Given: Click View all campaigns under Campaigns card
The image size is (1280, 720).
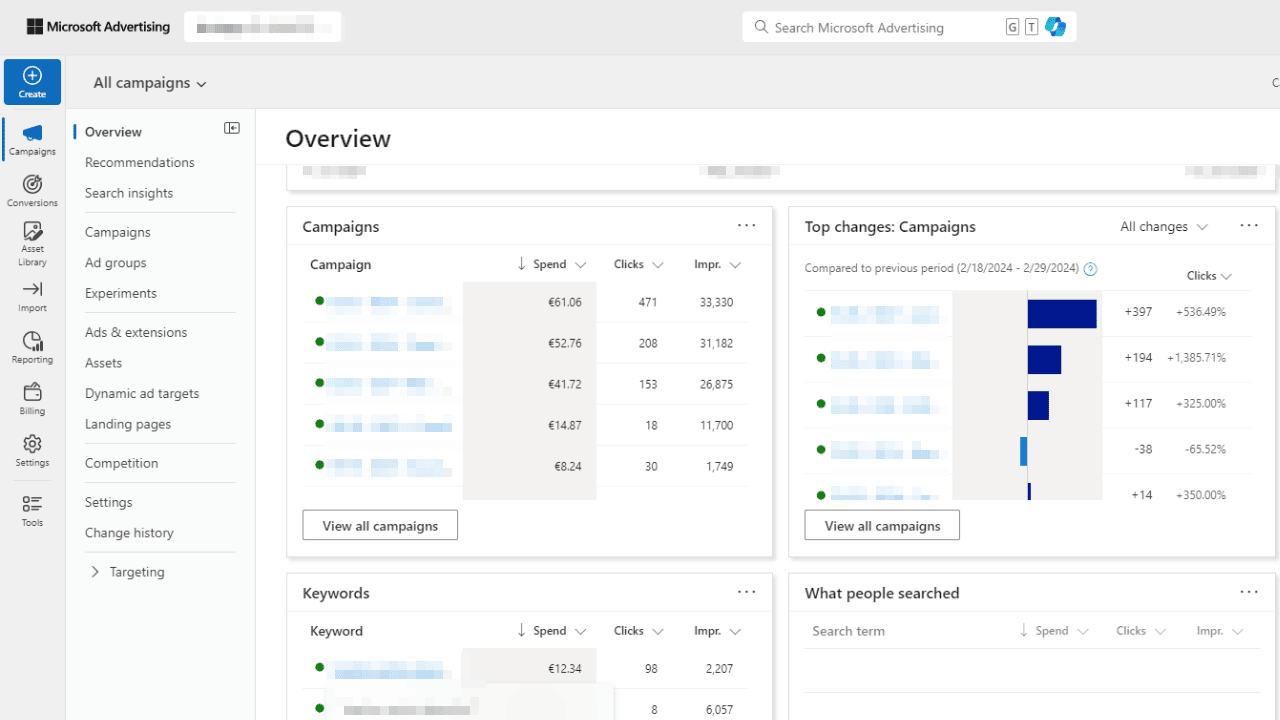Looking at the screenshot, I should (380, 525).
